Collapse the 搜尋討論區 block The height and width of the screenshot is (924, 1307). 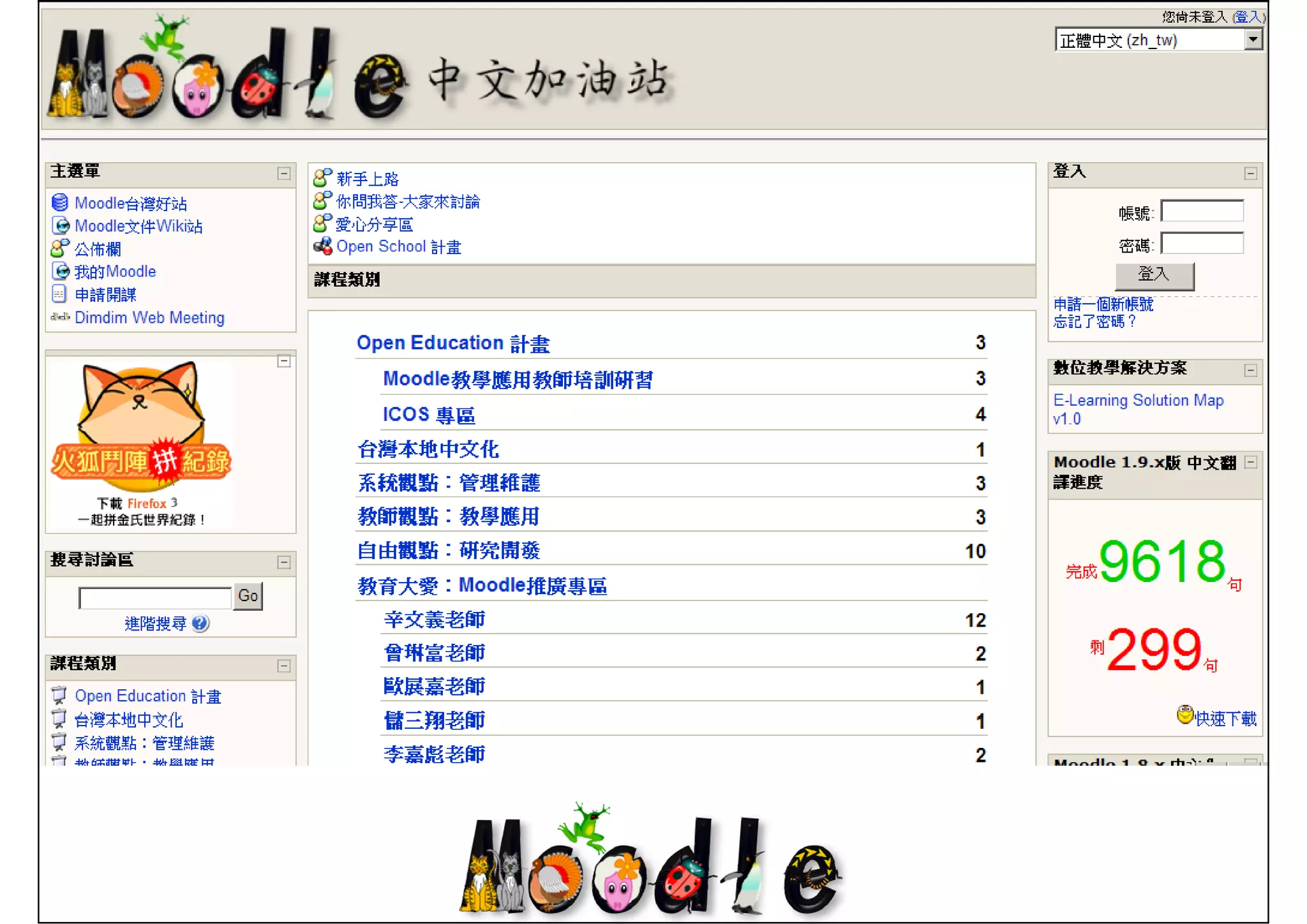(284, 562)
